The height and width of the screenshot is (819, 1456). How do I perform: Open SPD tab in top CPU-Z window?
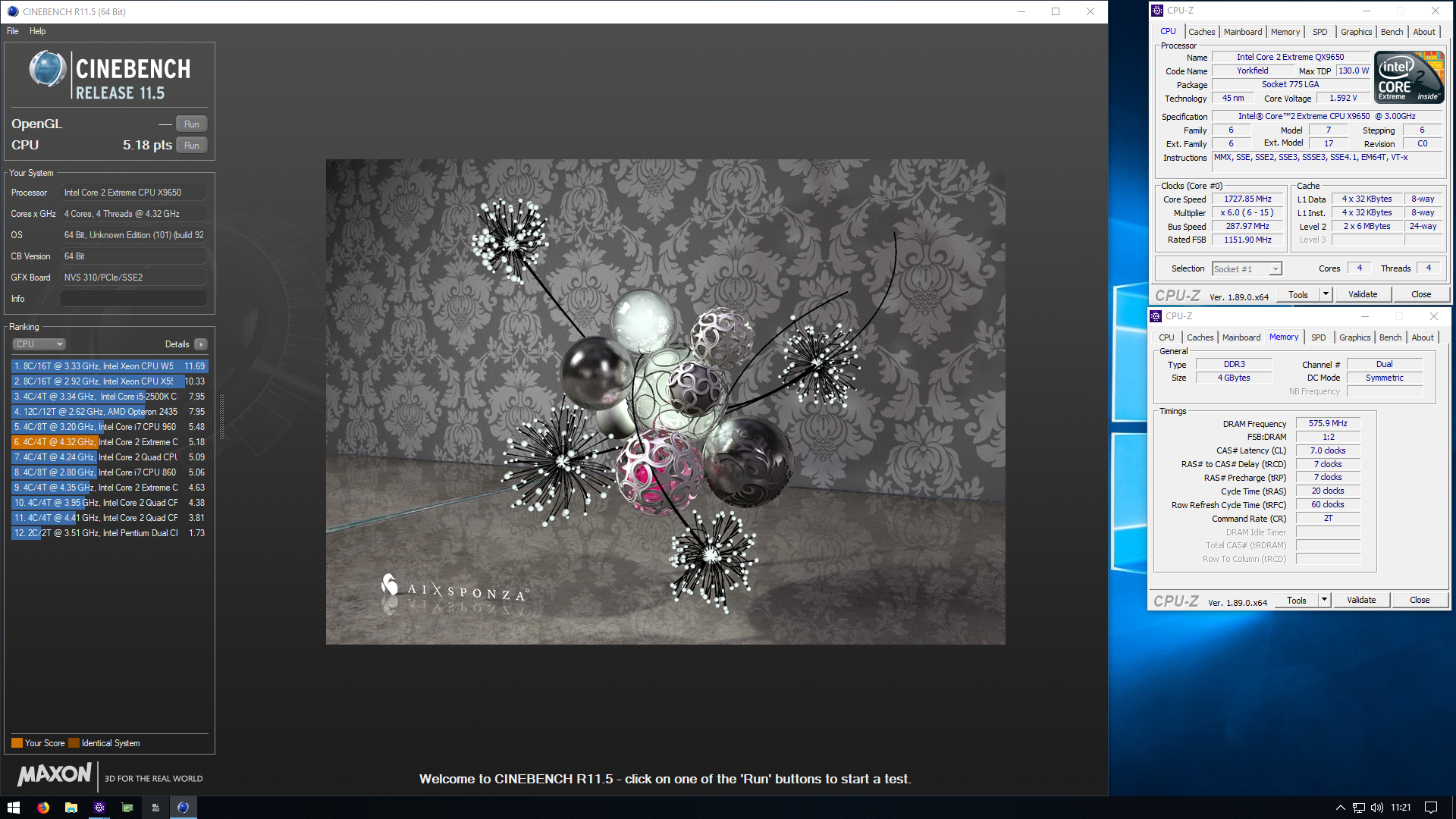(1320, 32)
